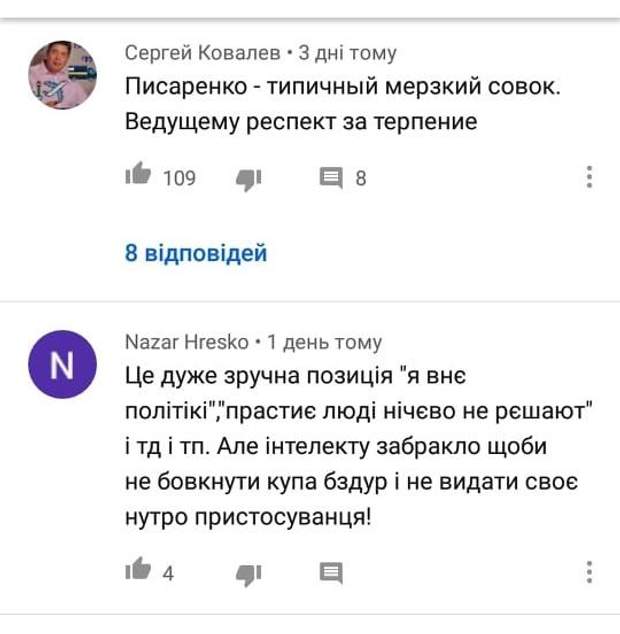Open Nazar Hresko's channel via name
620x634 pixels.
[187, 342]
